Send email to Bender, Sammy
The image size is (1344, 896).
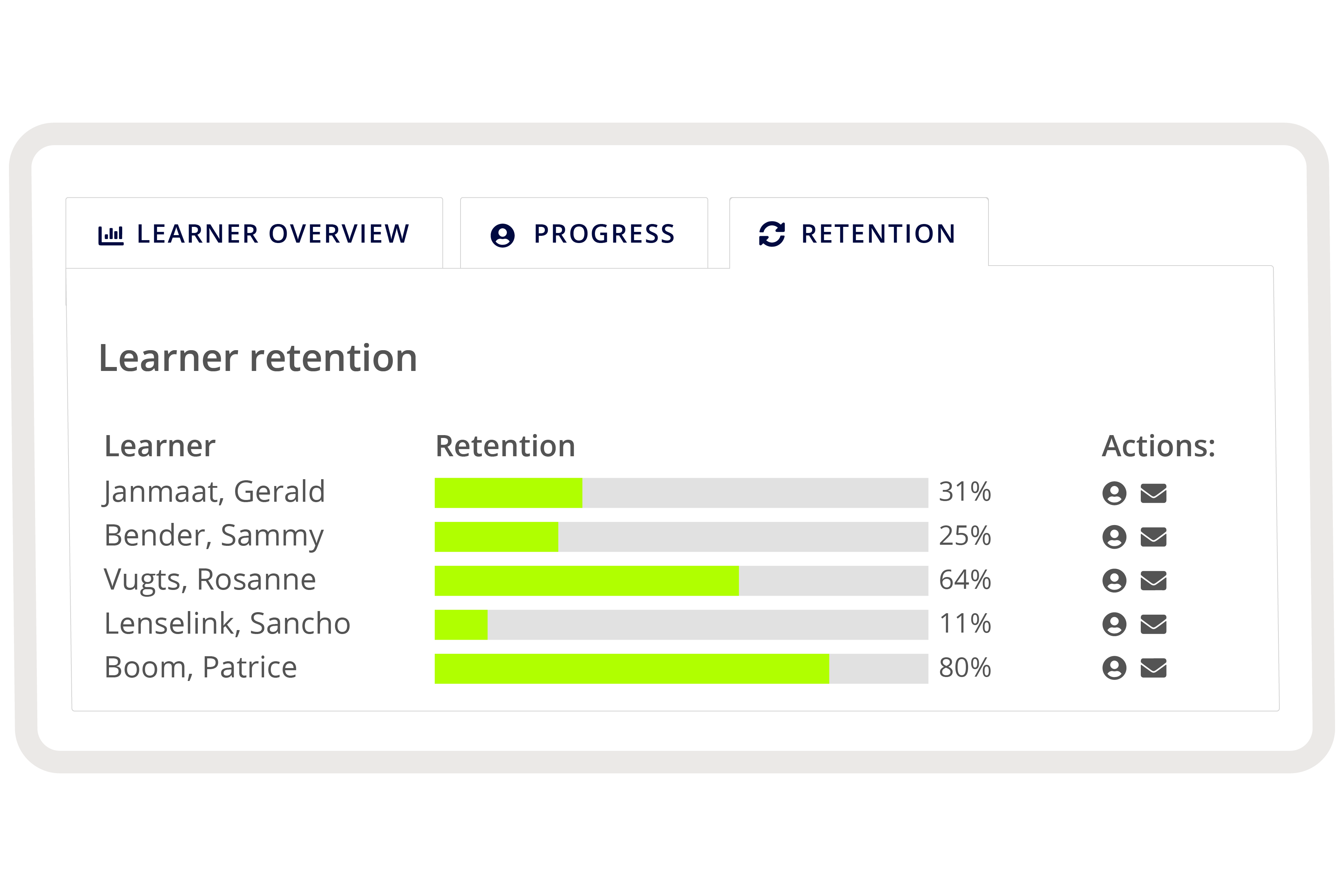pyautogui.click(x=1153, y=537)
